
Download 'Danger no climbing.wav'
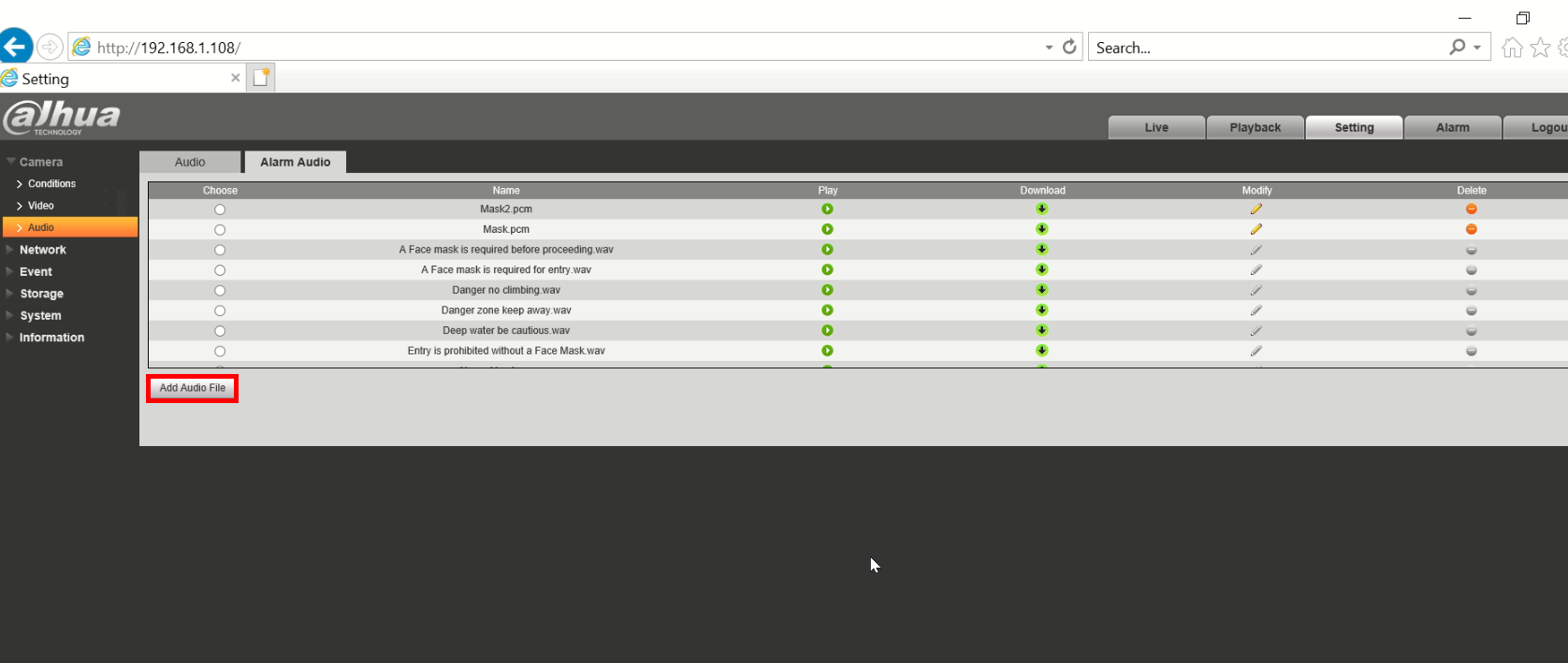point(1041,290)
